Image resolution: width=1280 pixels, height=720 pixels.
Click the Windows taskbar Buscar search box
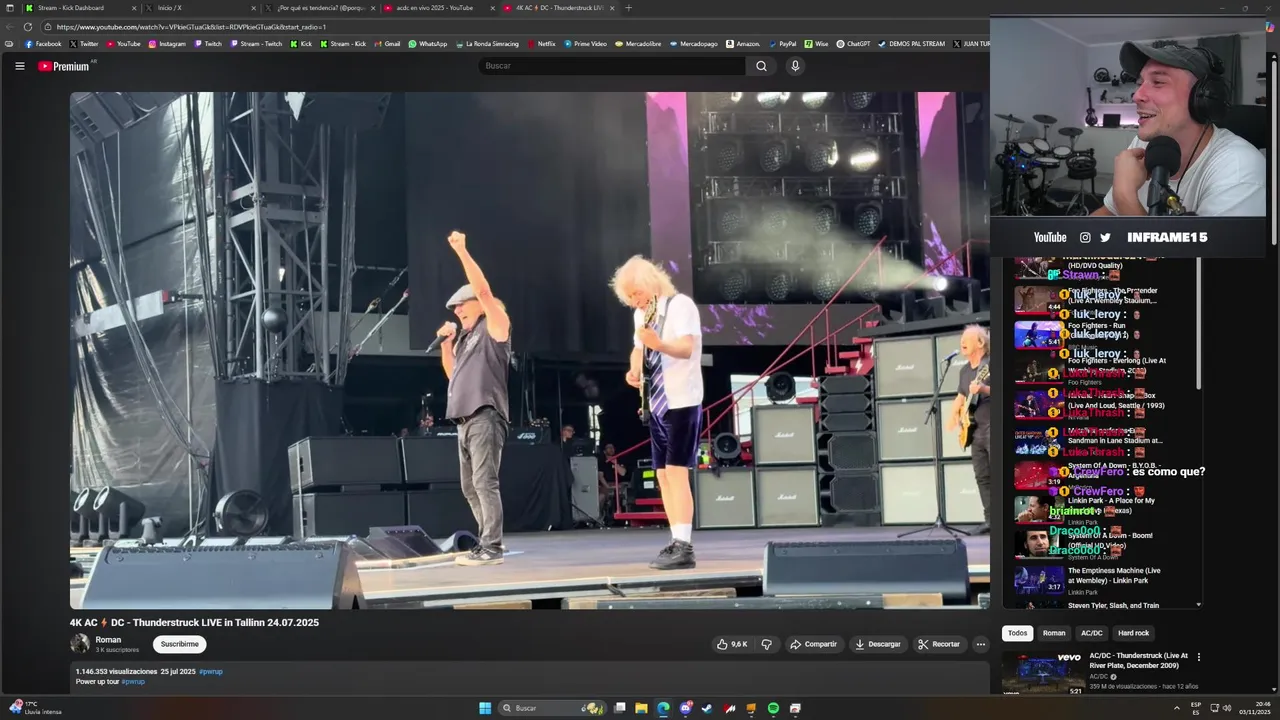552,708
